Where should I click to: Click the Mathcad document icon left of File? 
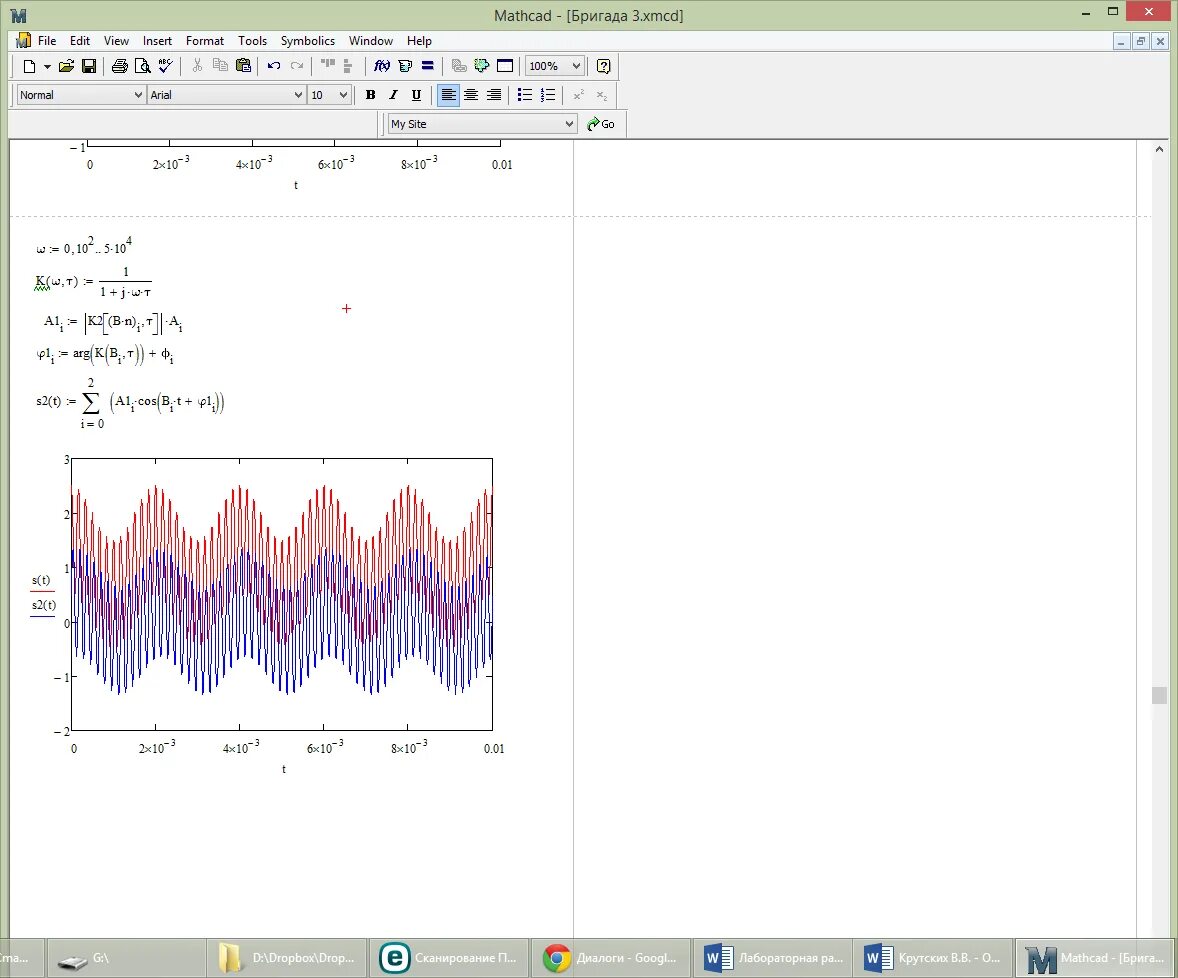point(23,41)
